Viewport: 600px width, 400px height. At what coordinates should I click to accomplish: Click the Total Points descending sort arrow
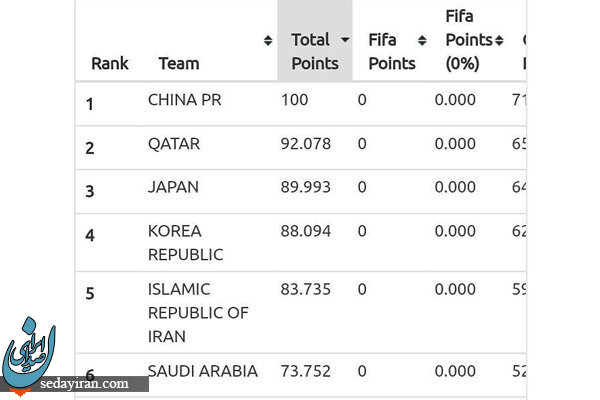point(345,39)
